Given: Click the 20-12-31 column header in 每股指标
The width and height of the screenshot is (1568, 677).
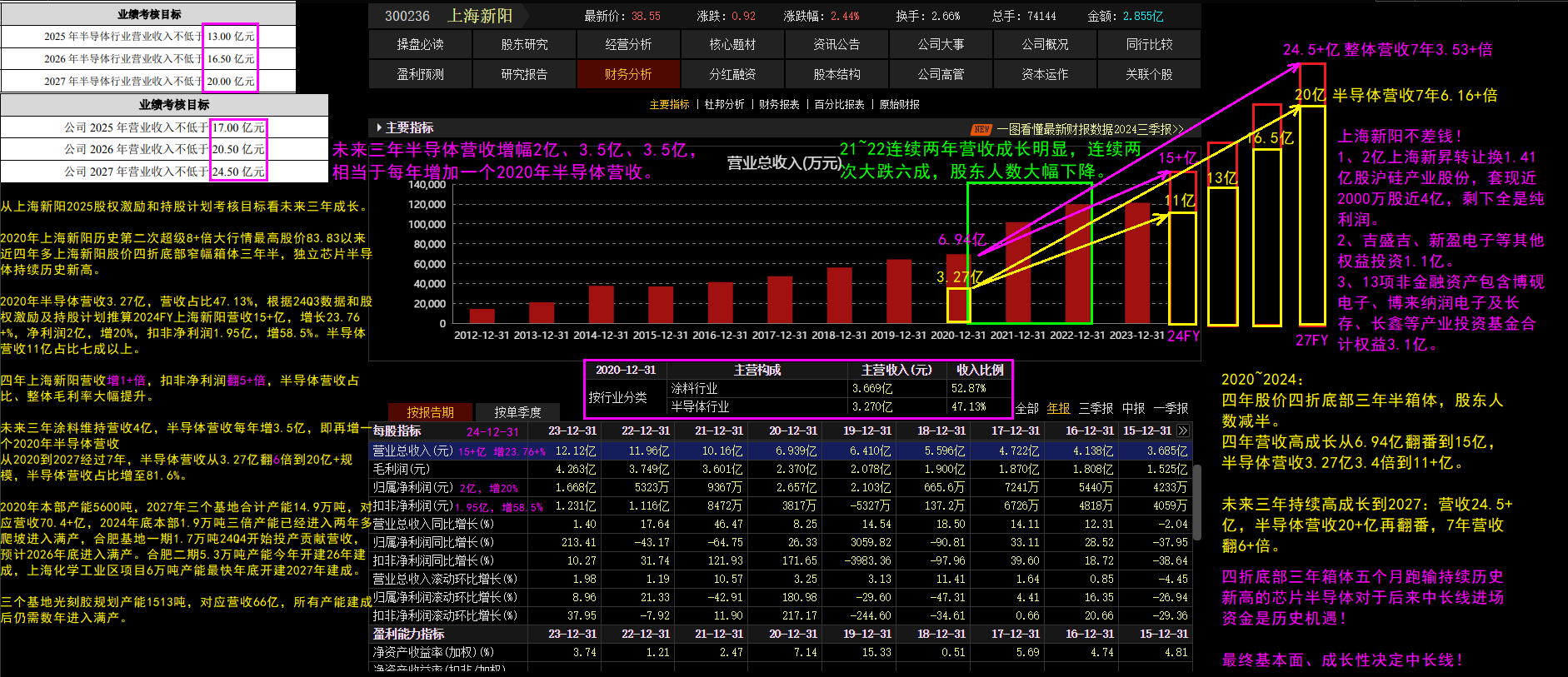Looking at the screenshot, I should (793, 431).
